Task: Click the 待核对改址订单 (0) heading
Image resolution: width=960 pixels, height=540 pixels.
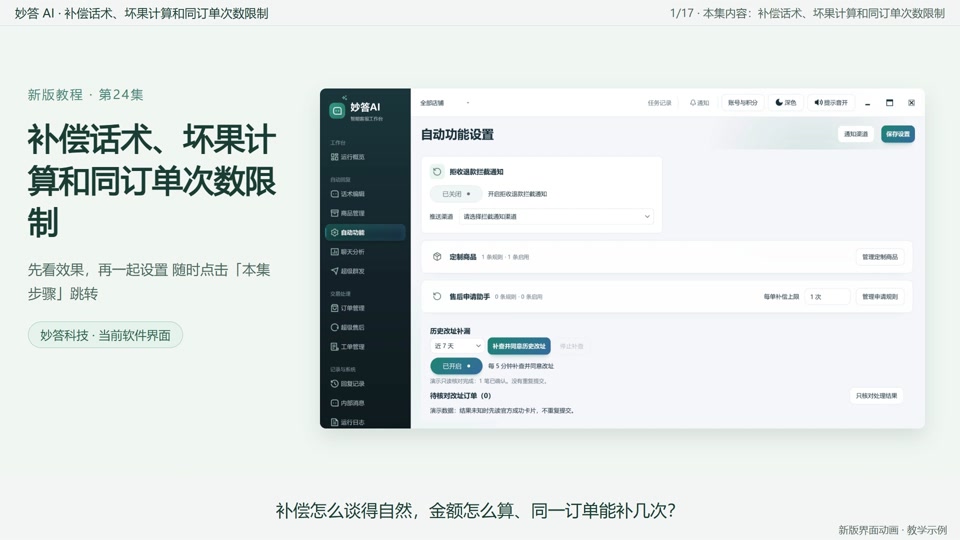Action: click(460, 396)
